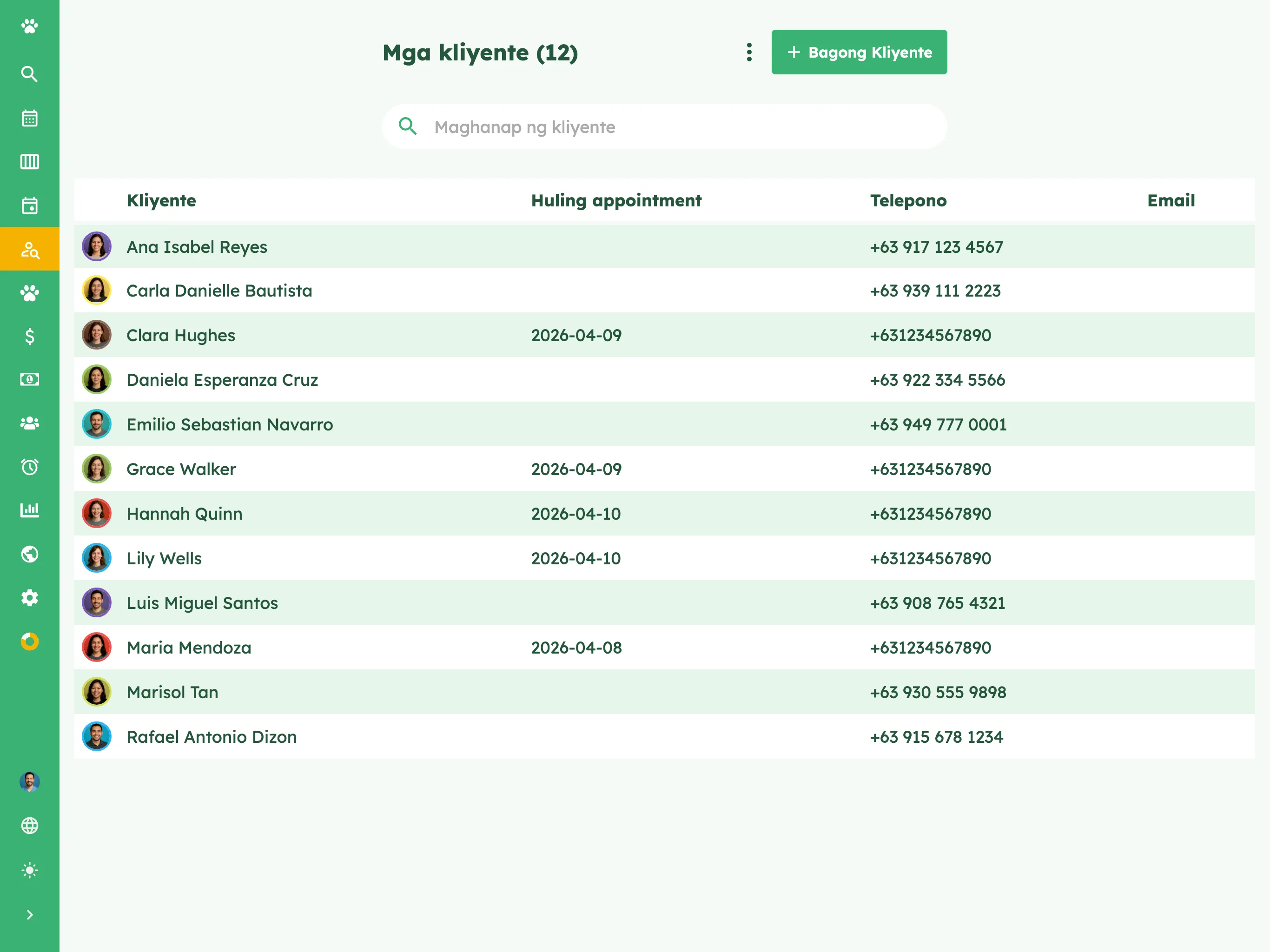Image resolution: width=1270 pixels, height=952 pixels.
Task: Click the green magnifier in search box
Action: (408, 126)
